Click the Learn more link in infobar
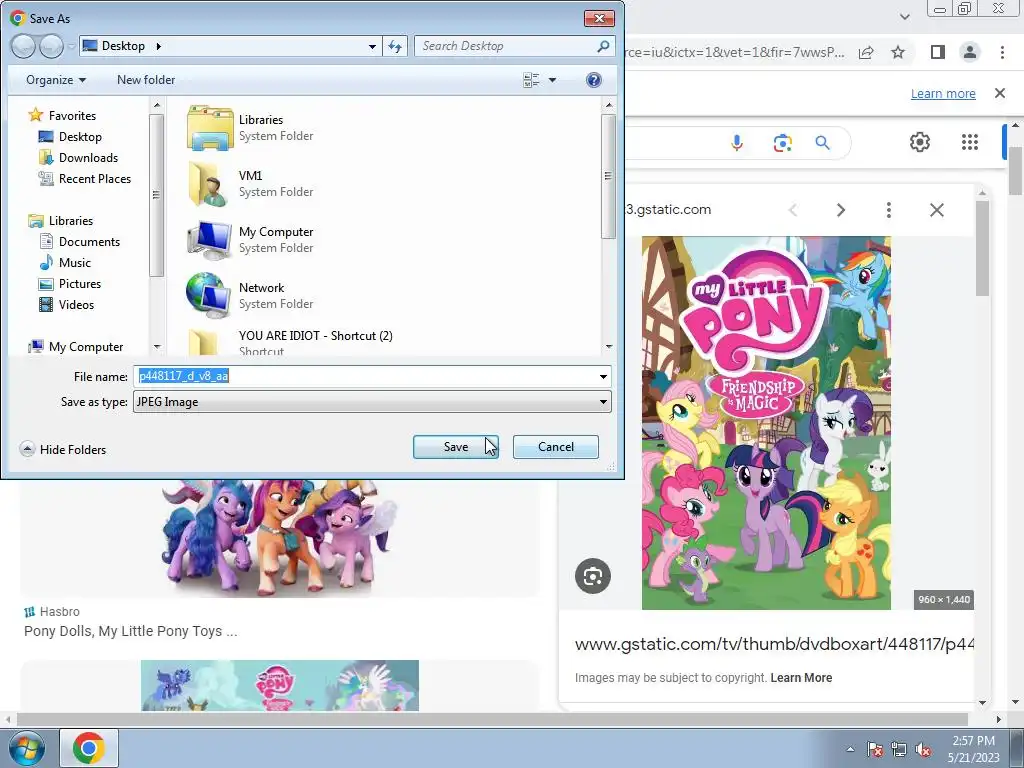 (943, 93)
